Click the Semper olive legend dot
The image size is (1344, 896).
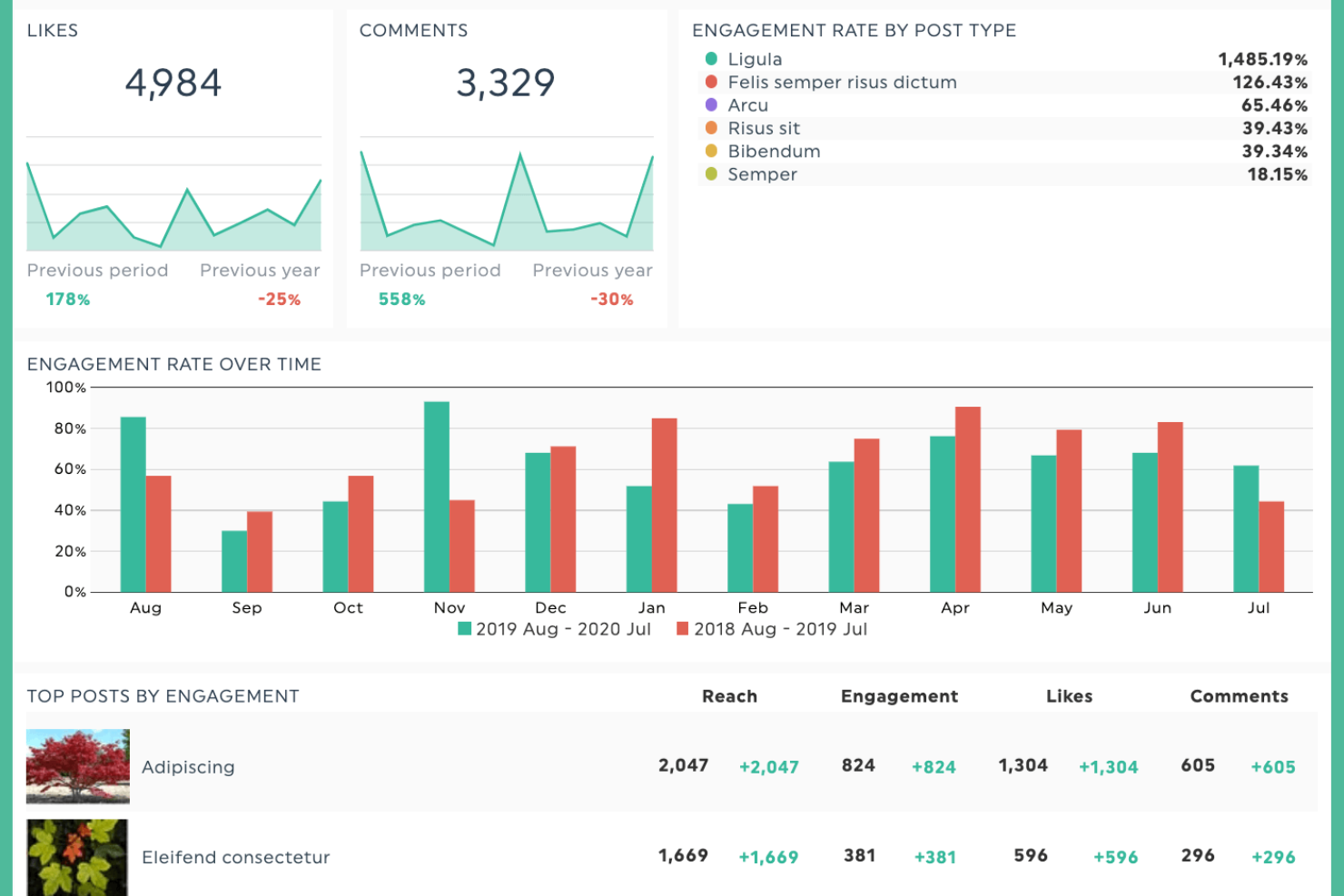[x=710, y=174]
